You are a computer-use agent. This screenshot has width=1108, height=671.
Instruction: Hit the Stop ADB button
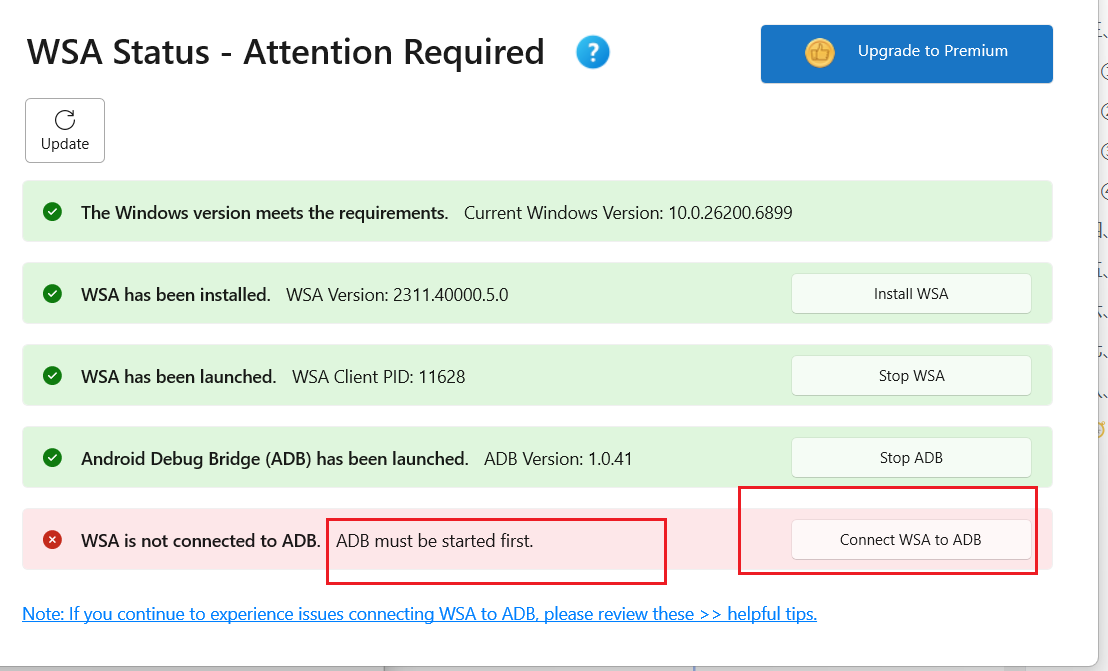(x=911, y=458)
